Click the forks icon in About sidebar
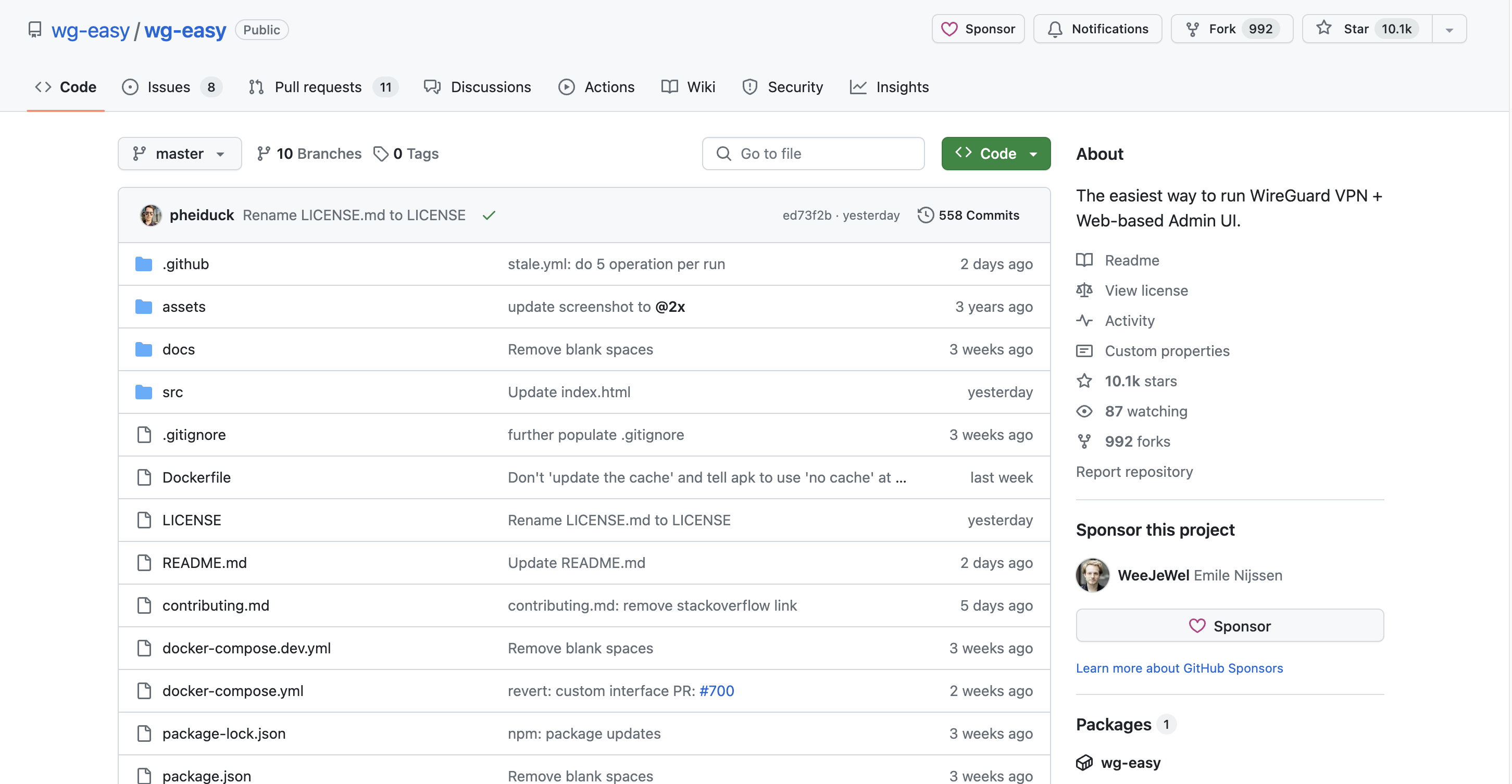The width and height of the screenshot is (1512, 784). pos(1084,441)
